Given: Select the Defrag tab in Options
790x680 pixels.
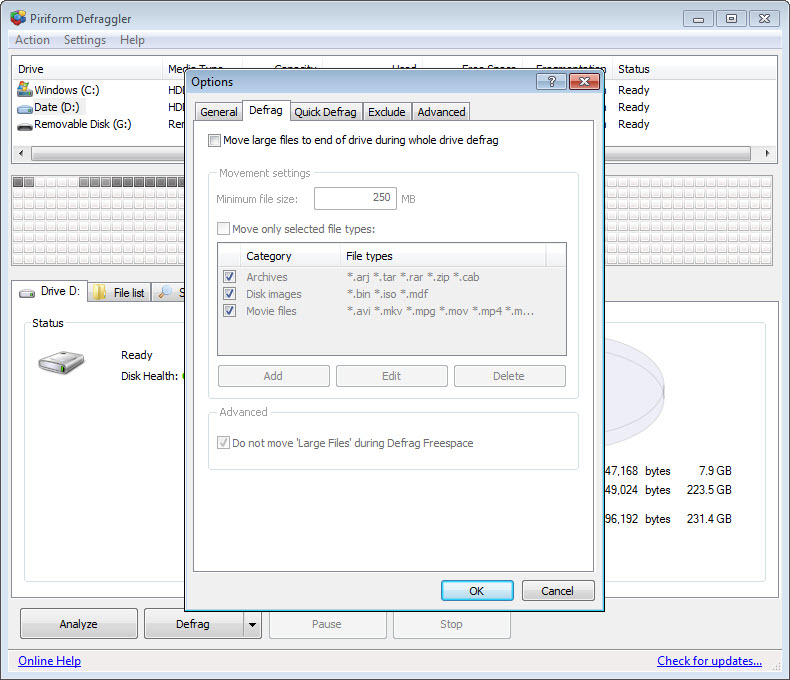Looking at the screenshot, I should click(266, 110).
